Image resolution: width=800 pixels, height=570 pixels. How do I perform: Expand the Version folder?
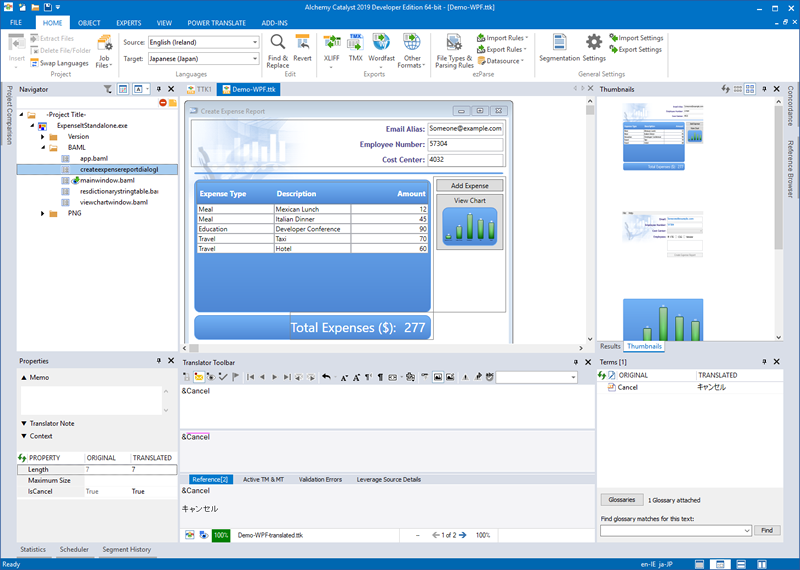click(x=42, y=137)
